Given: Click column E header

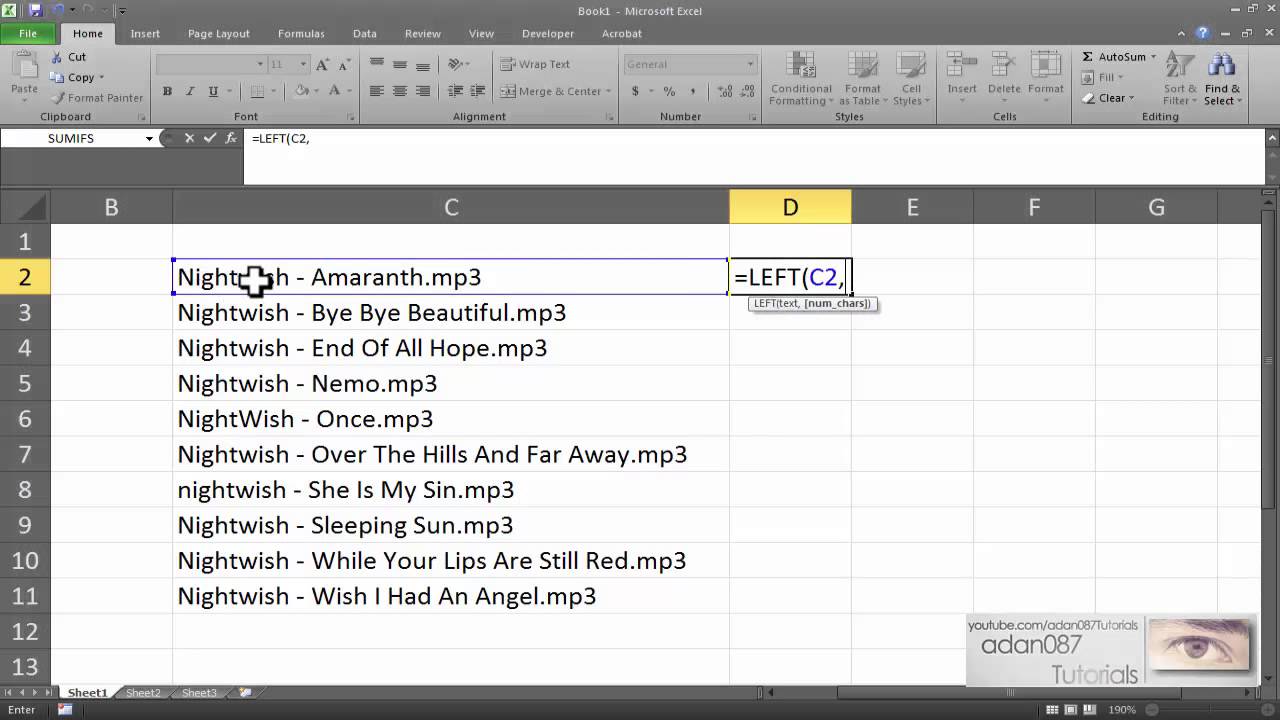Looking at the screenshot, I should tap(912, 207).
